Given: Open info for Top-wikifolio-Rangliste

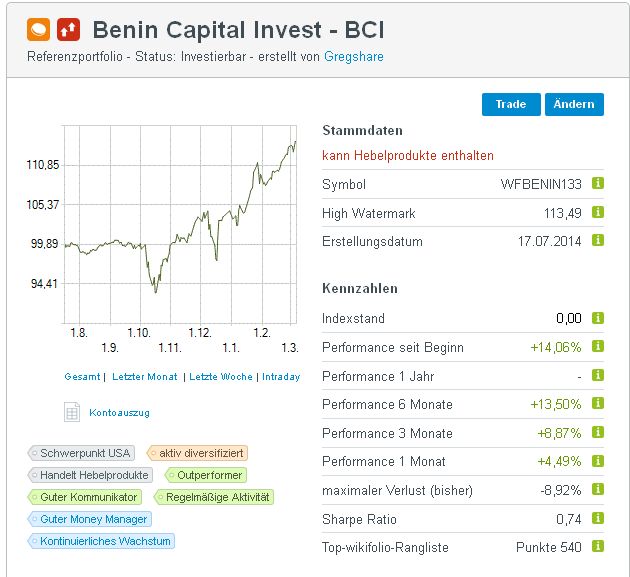Looking at the screenshot, I should coord(598,547).
